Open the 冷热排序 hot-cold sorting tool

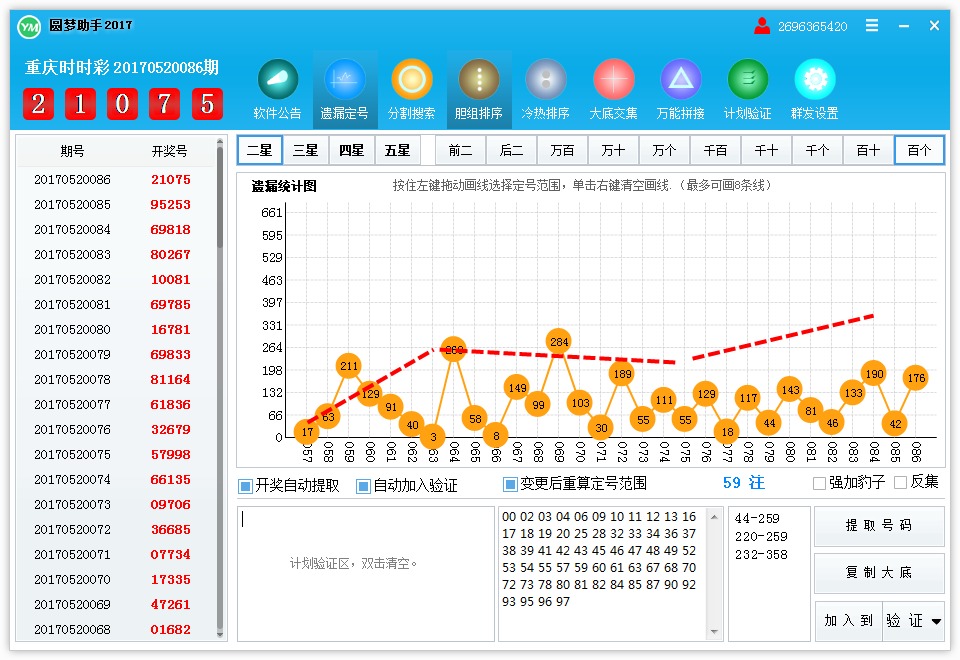[546, 88]
